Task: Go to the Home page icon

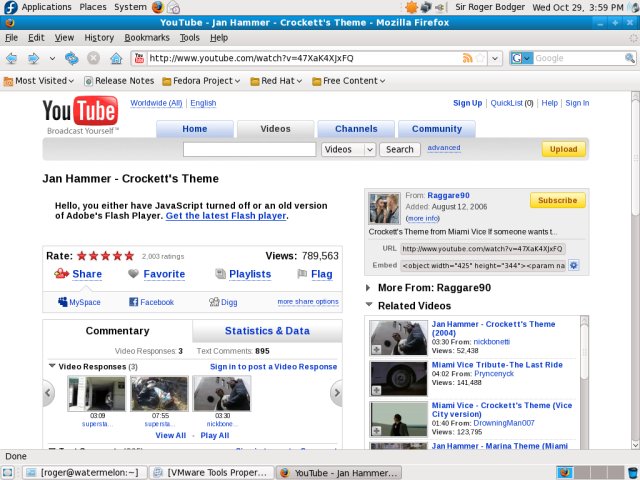Action: (116, 58)
